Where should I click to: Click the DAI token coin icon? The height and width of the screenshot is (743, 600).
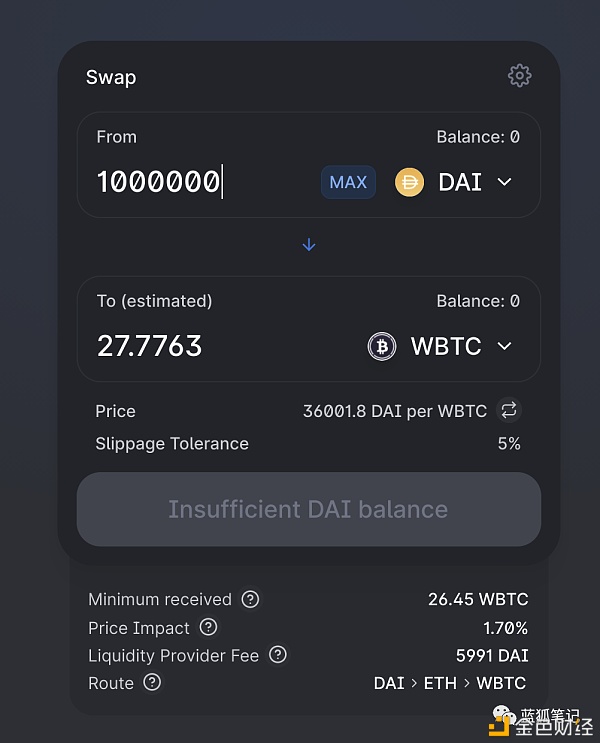point(409,182)
